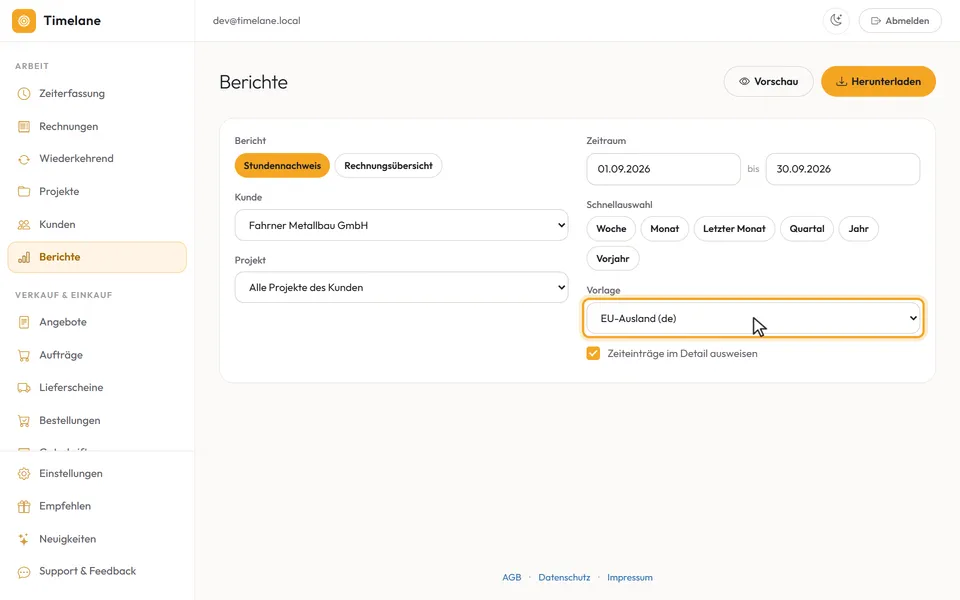
Task: Open Empfehlen via its gift icon
Action: point(24,506)
